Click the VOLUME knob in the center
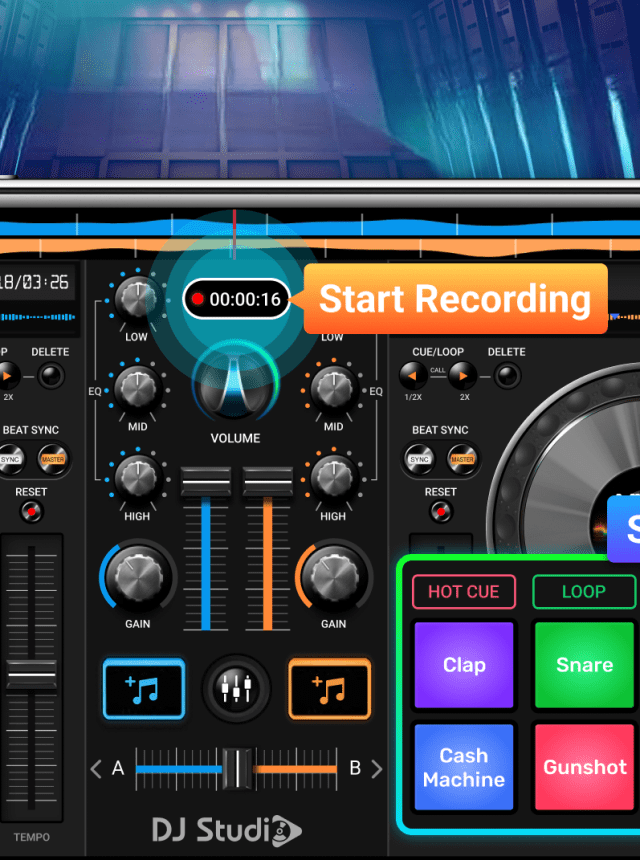The width and height of the screenshot is (640, 860). 235,385
